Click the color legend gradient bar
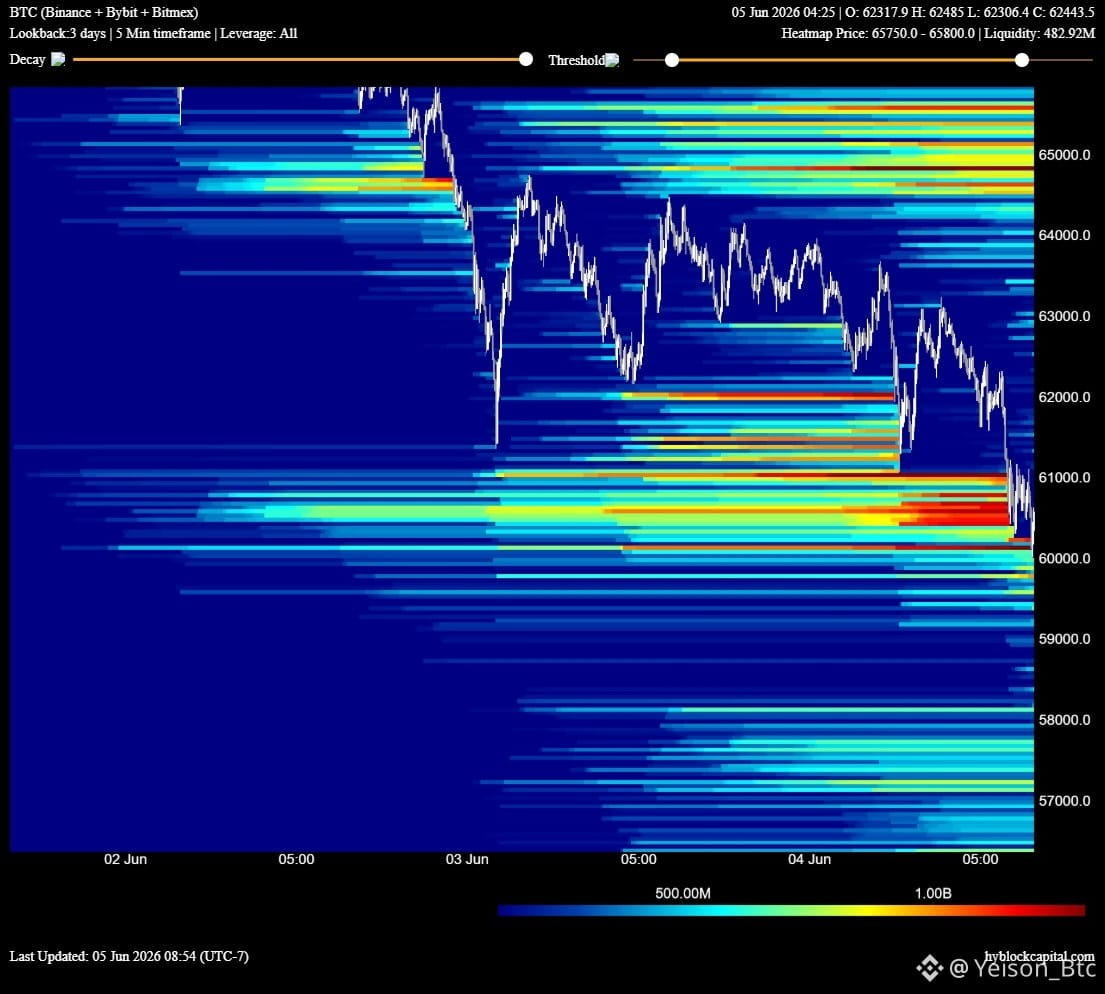The height and width of the screenshot is (994, 1105). [791, 910]
